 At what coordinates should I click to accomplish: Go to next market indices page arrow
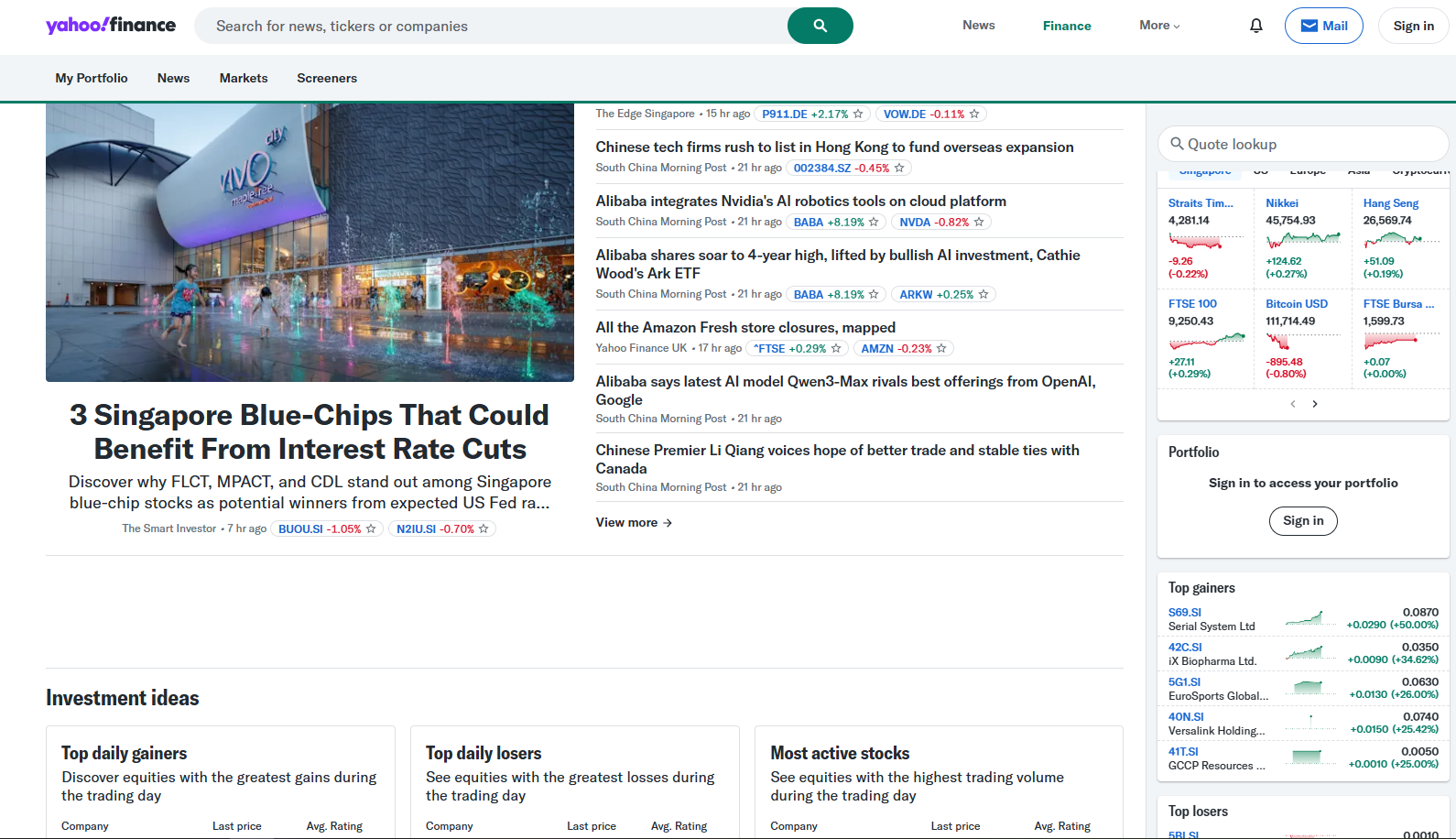(x=1315, y=404)
